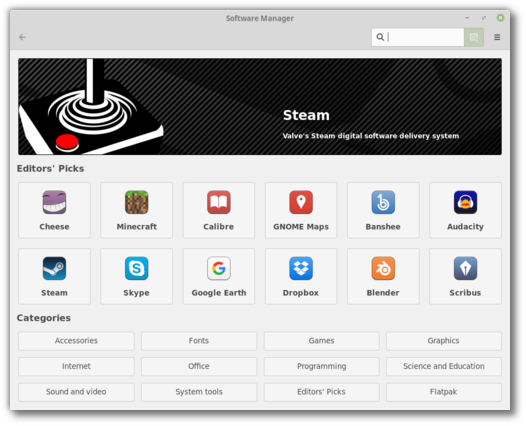Open the Games category
Image resolution: width=526 pixels, height=426 pixels.
click(322, 341)
